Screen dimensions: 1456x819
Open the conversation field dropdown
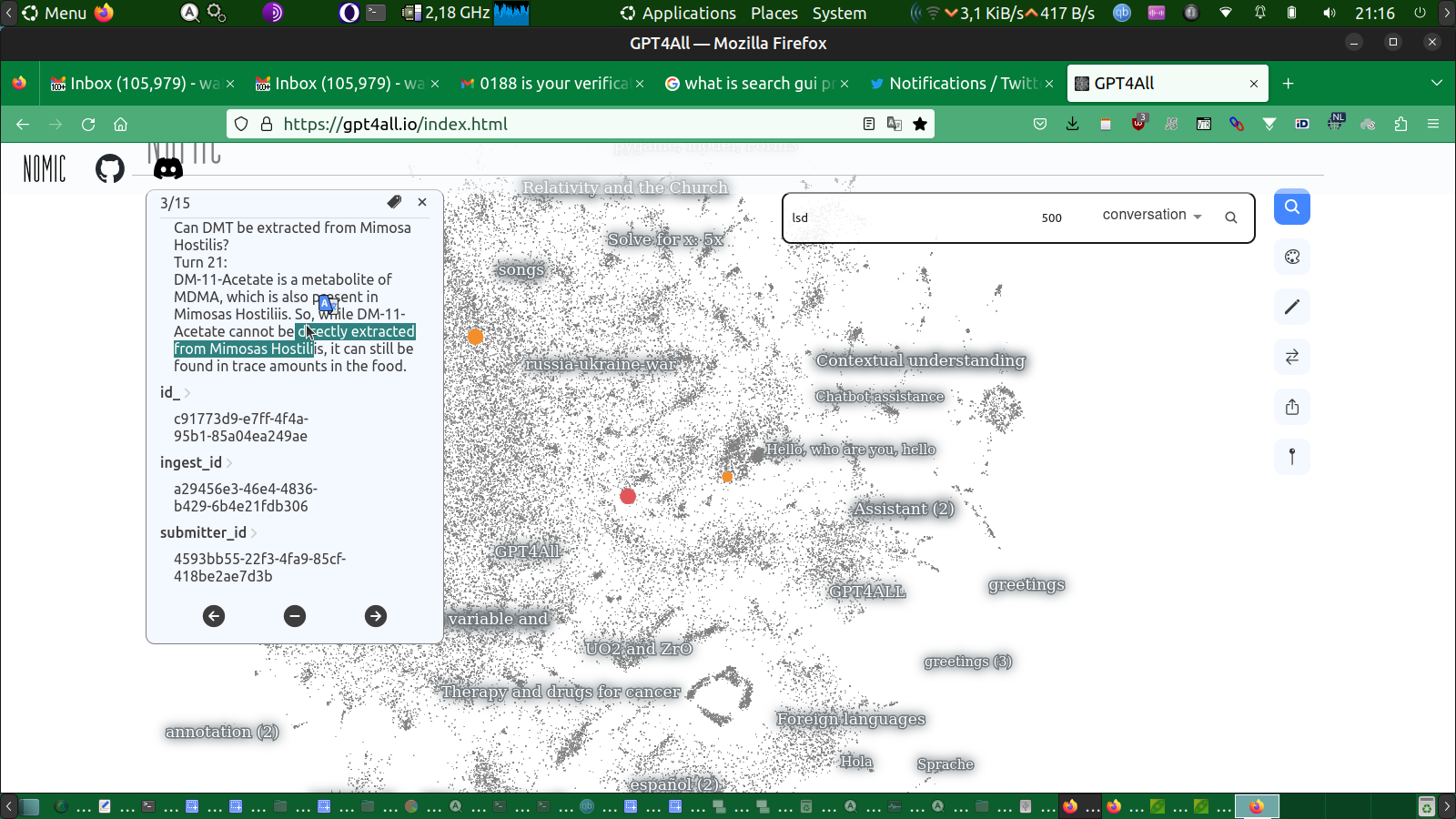1151,216
